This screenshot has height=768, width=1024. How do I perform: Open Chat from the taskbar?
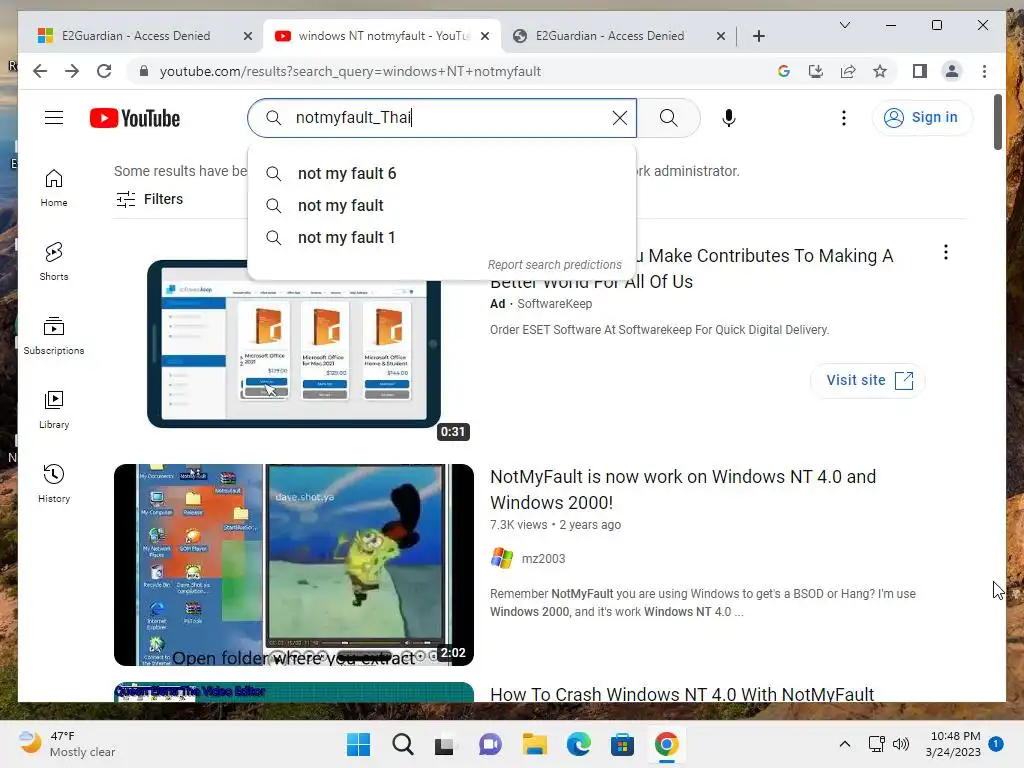(490, 744)
